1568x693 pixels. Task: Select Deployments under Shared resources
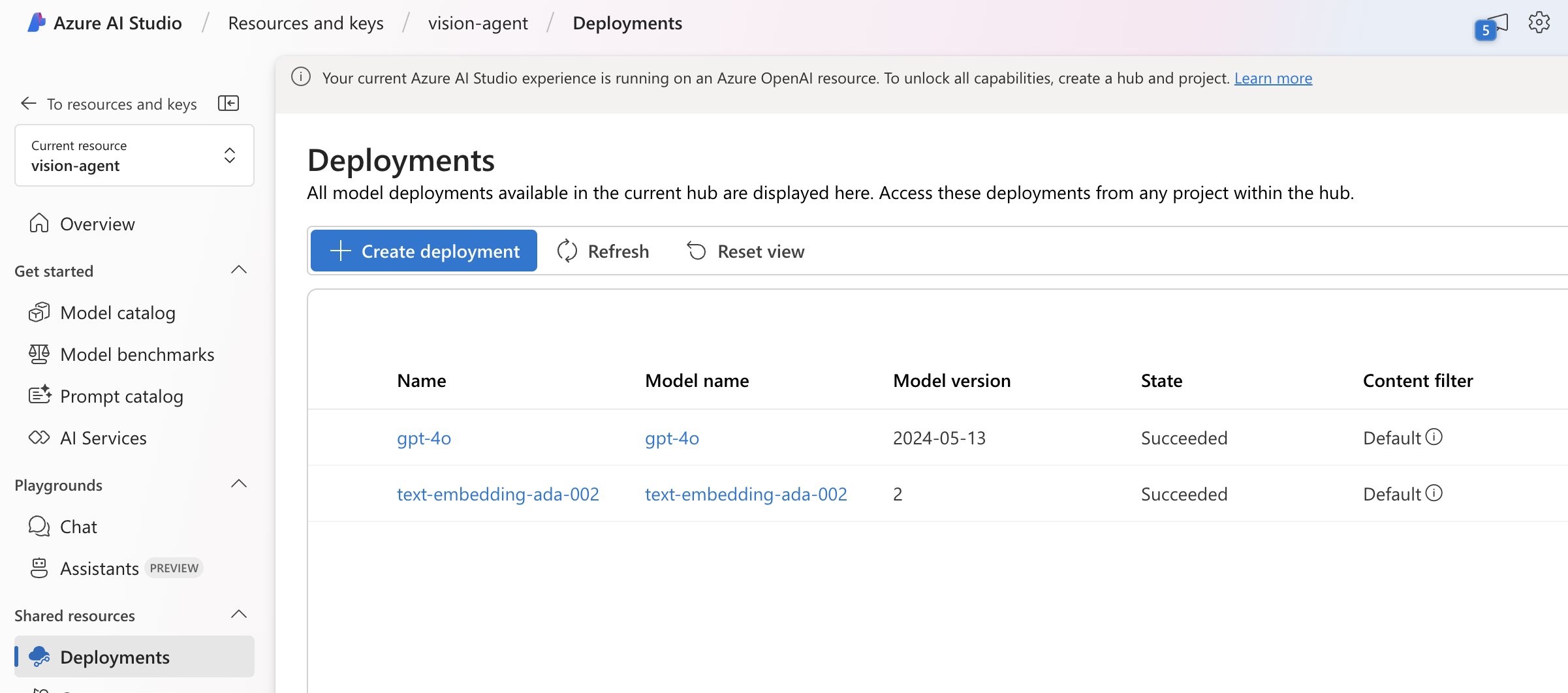(115, 657)
